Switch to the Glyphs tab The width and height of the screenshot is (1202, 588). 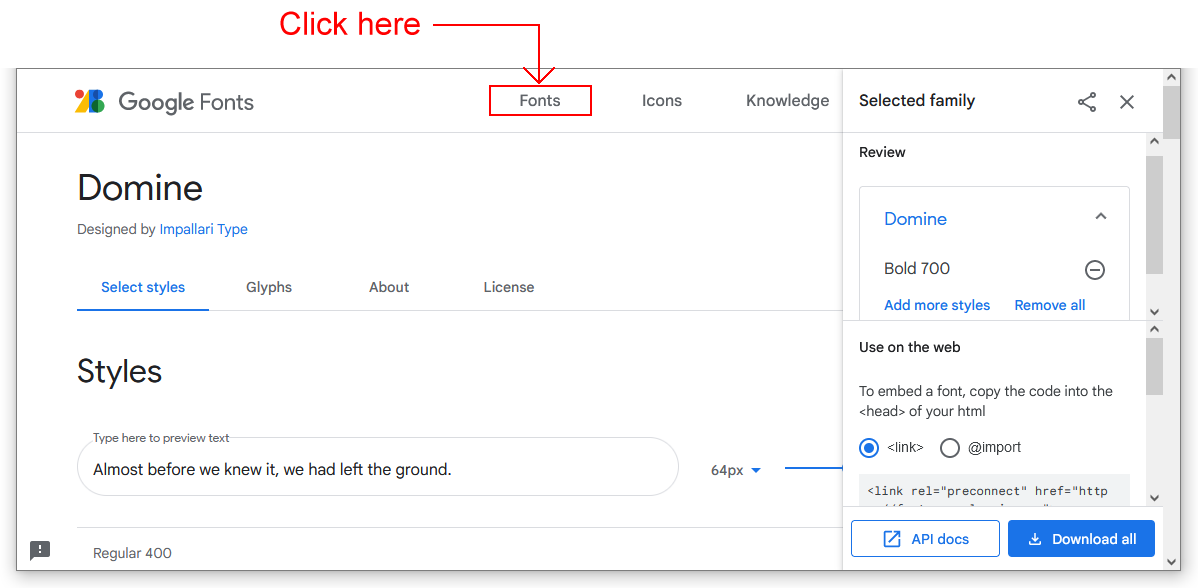tap(269, 287)
